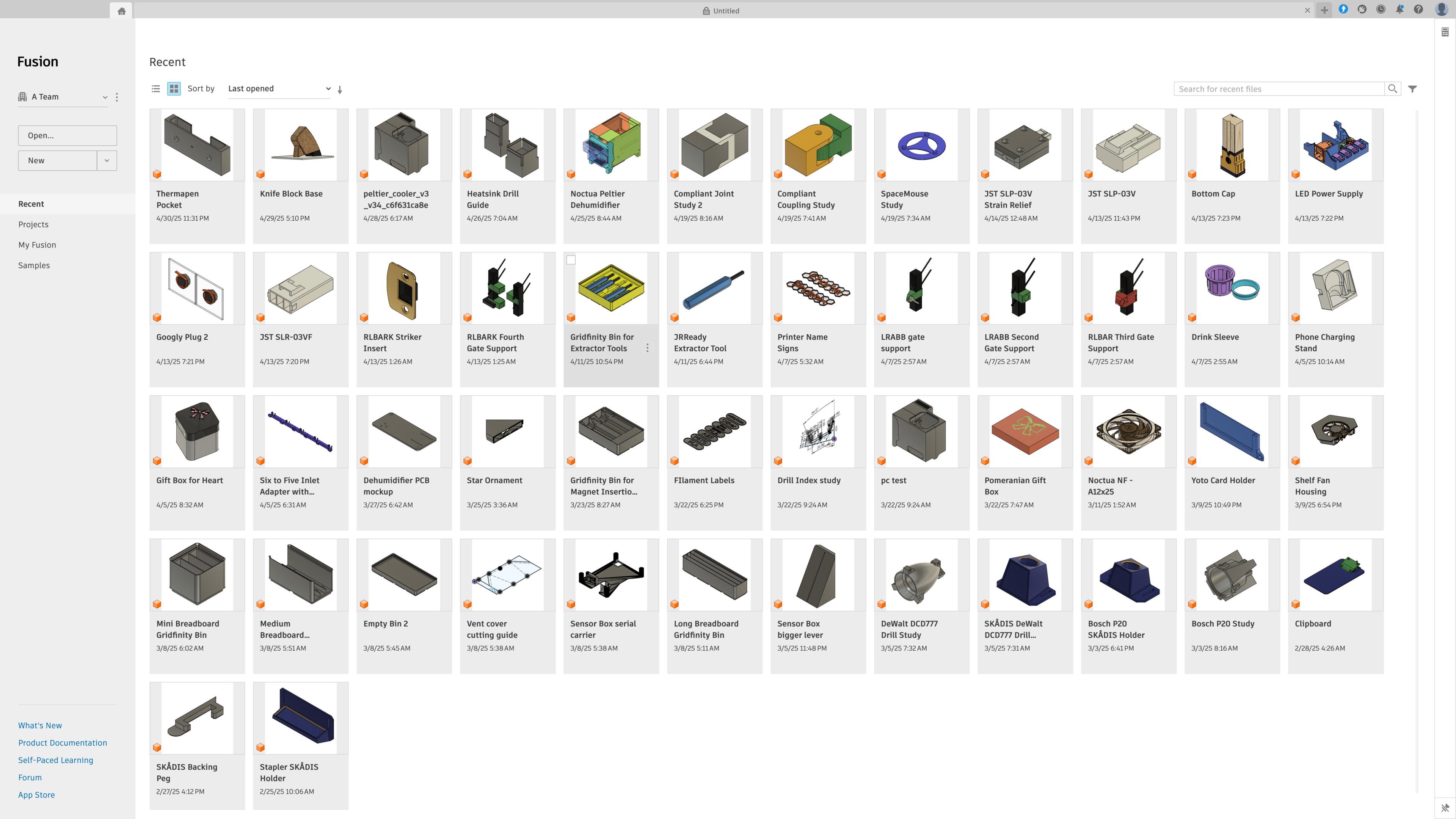Click the New button
Viewport: 1456px width, 819px height.
point(58,160)
